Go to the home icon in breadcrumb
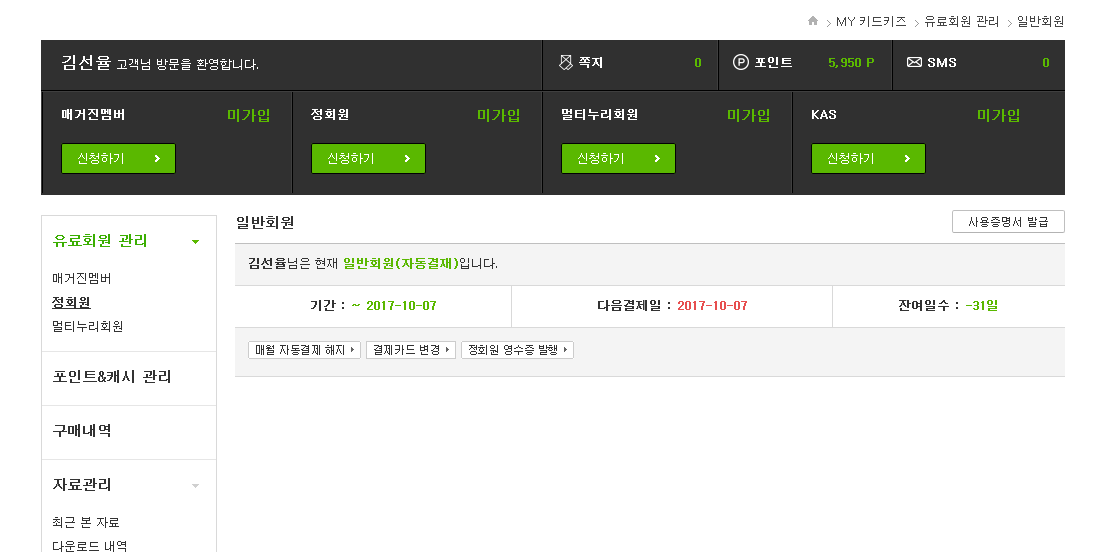 point(812,20)
